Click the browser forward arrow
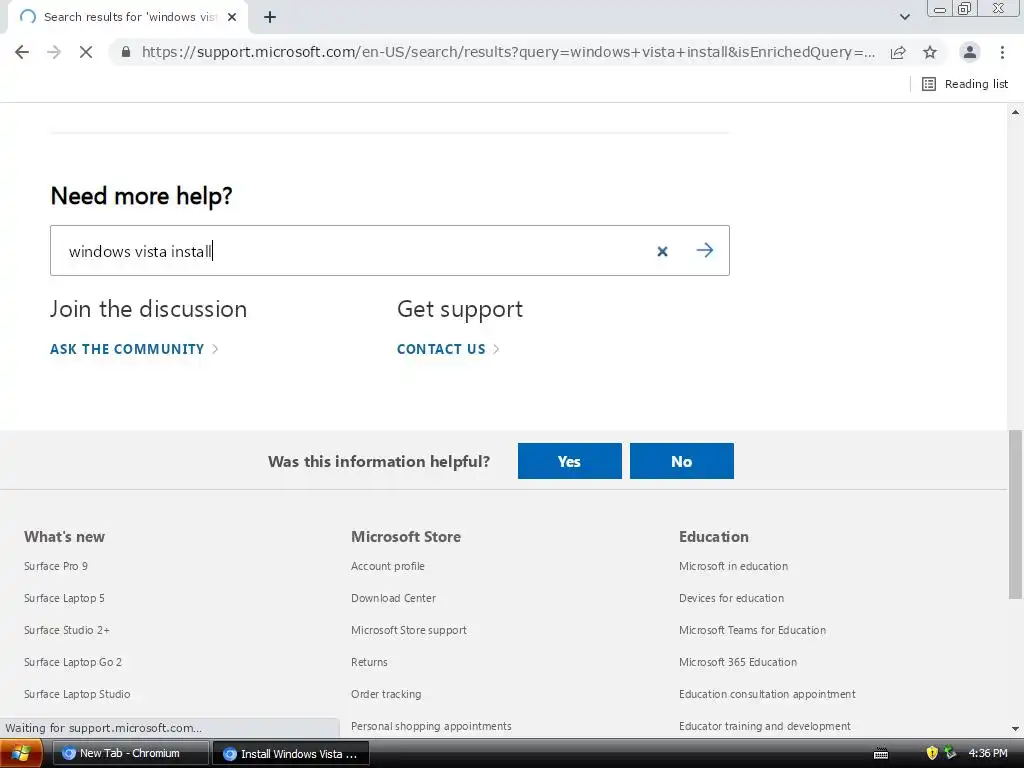 (54, 52)
